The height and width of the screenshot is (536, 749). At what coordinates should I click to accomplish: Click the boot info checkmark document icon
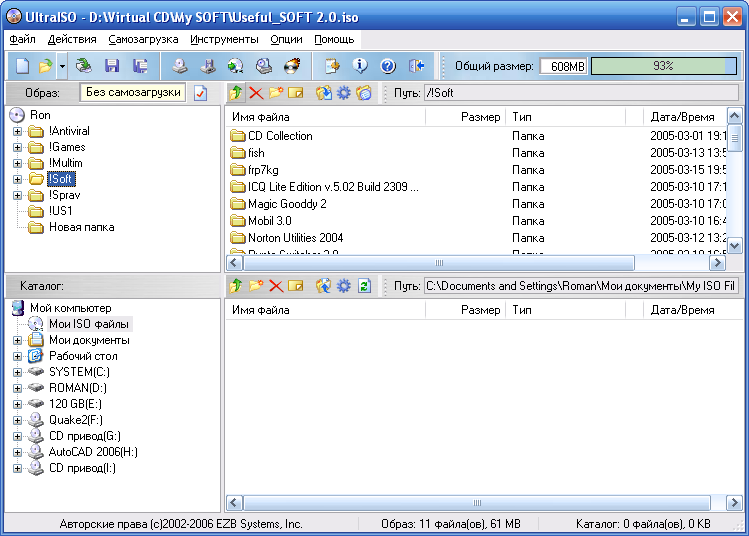click(201, 93)
